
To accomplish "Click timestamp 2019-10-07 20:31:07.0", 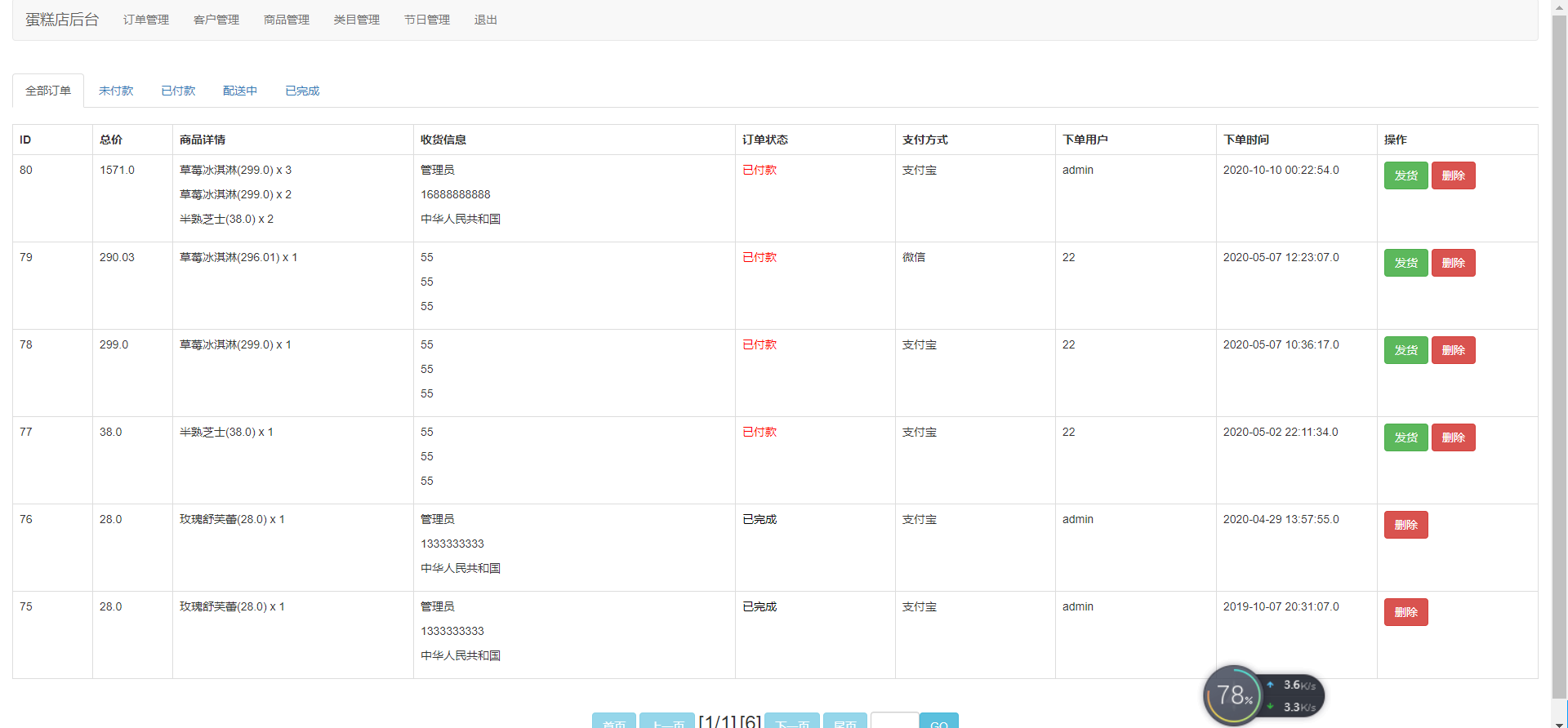I will tap(1281, 606).
